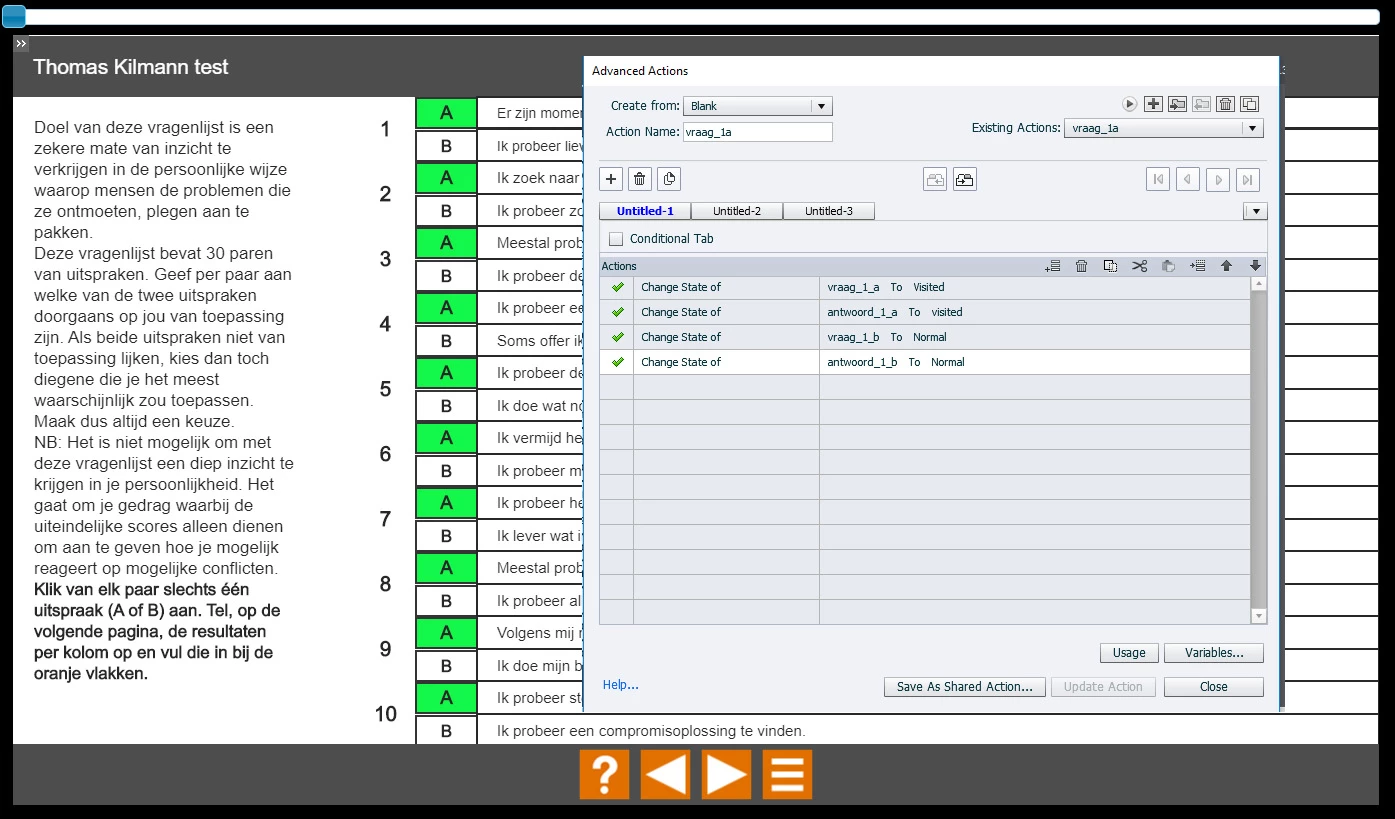The image size is (1395, 819).
Task: Jump to the first decision tab icon
Action: [x=1158, y=179]
